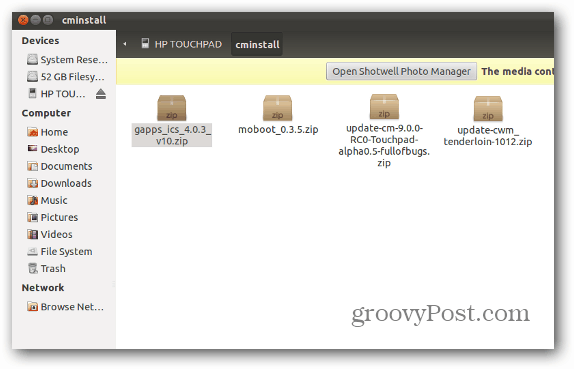The image size is (574, 369).
Task: Click the moboot_0.3.5.zip file name
Action: click(278, 129)
